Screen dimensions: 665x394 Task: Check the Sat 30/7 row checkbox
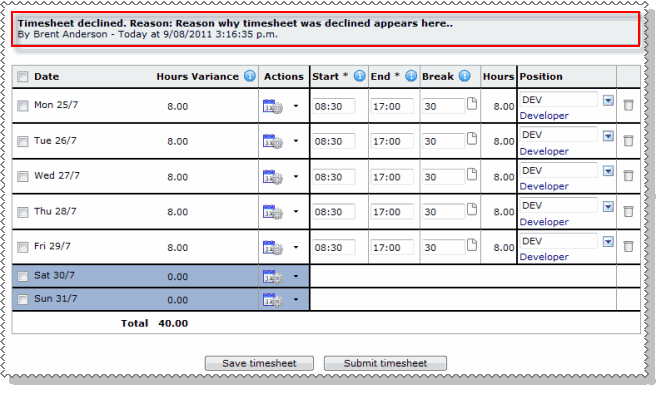click(22, 277)
